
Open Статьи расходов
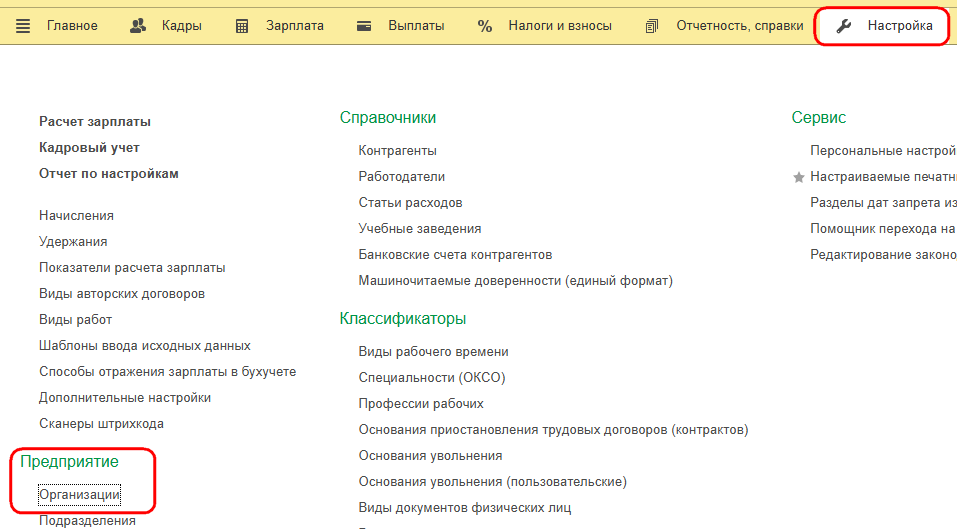pos(410,203)
